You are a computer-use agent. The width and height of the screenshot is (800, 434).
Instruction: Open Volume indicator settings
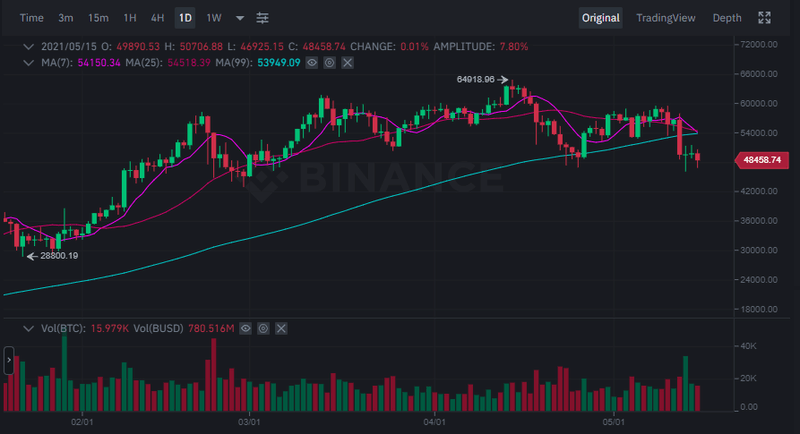click(x=263, y=328)
